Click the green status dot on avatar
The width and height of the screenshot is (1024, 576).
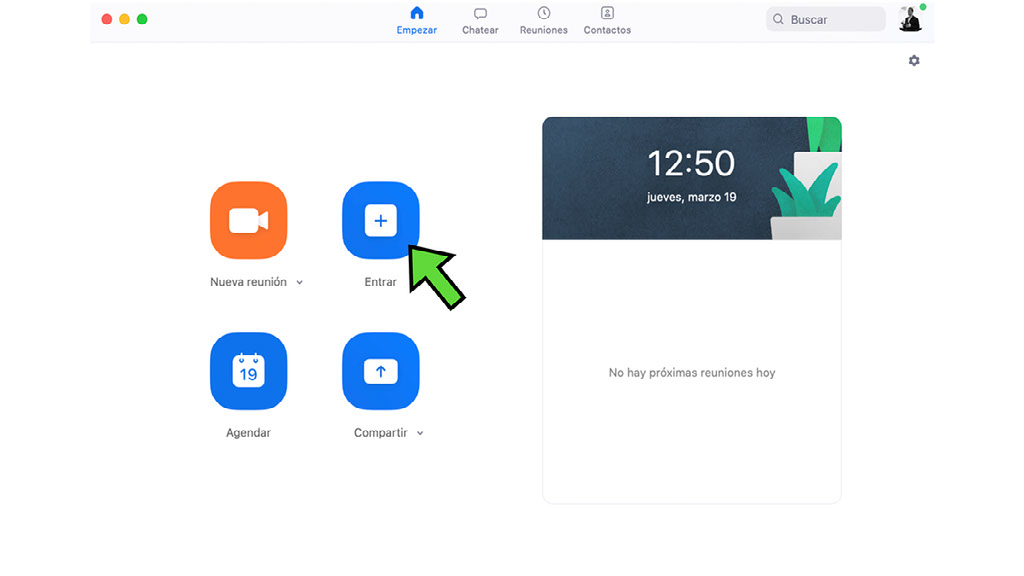923,7
